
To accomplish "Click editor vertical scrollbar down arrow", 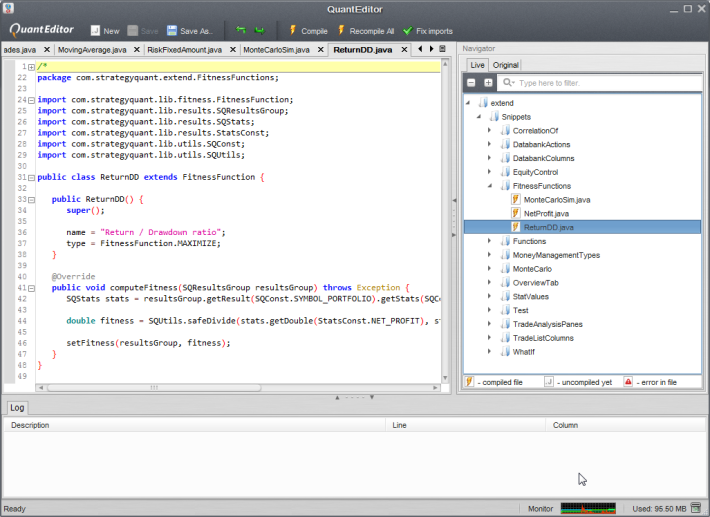I will tap(445, 378).
